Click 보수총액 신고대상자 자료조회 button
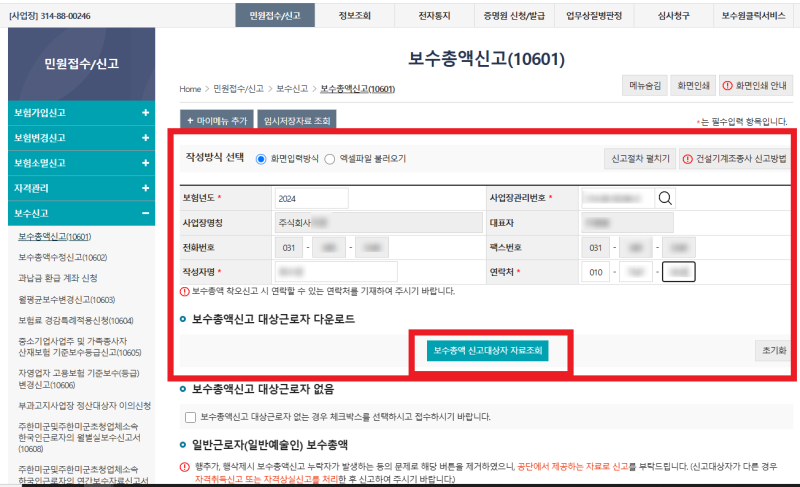800x487 pixels. point(488,350)
